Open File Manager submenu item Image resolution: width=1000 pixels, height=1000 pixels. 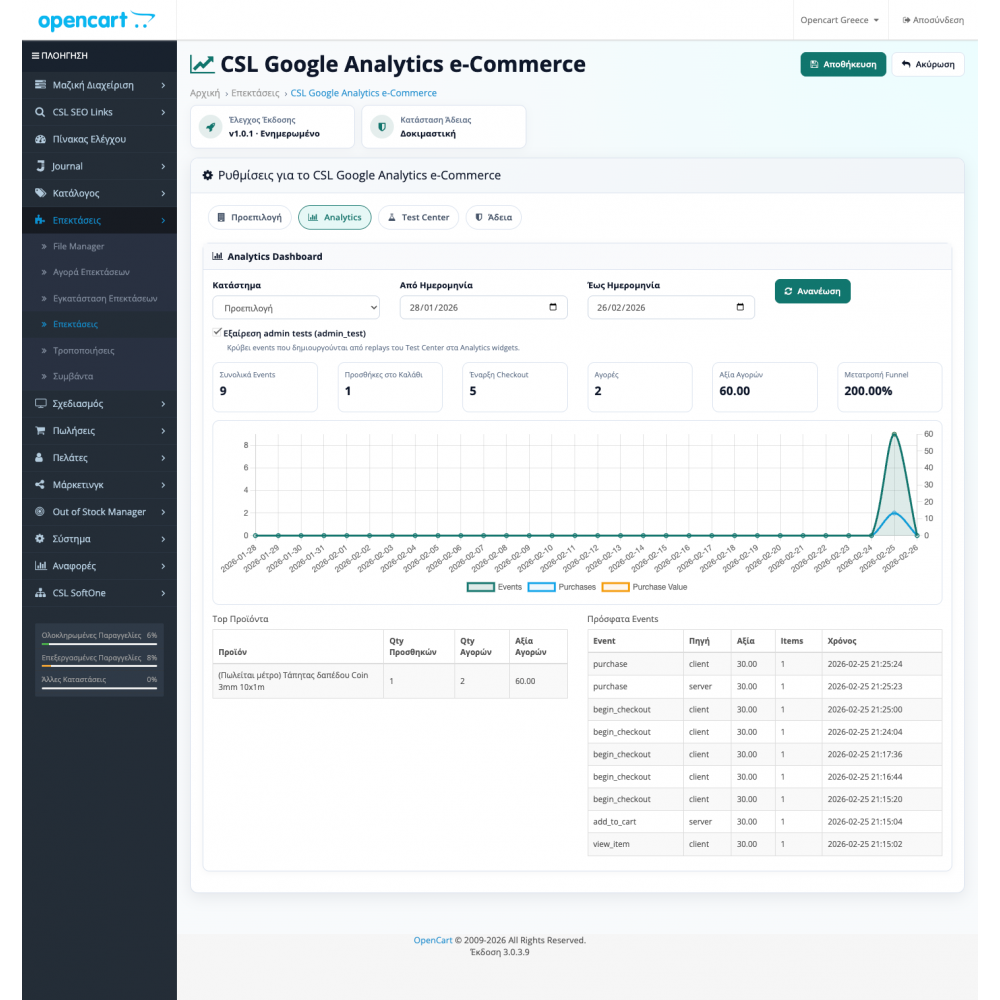[78, 246]
